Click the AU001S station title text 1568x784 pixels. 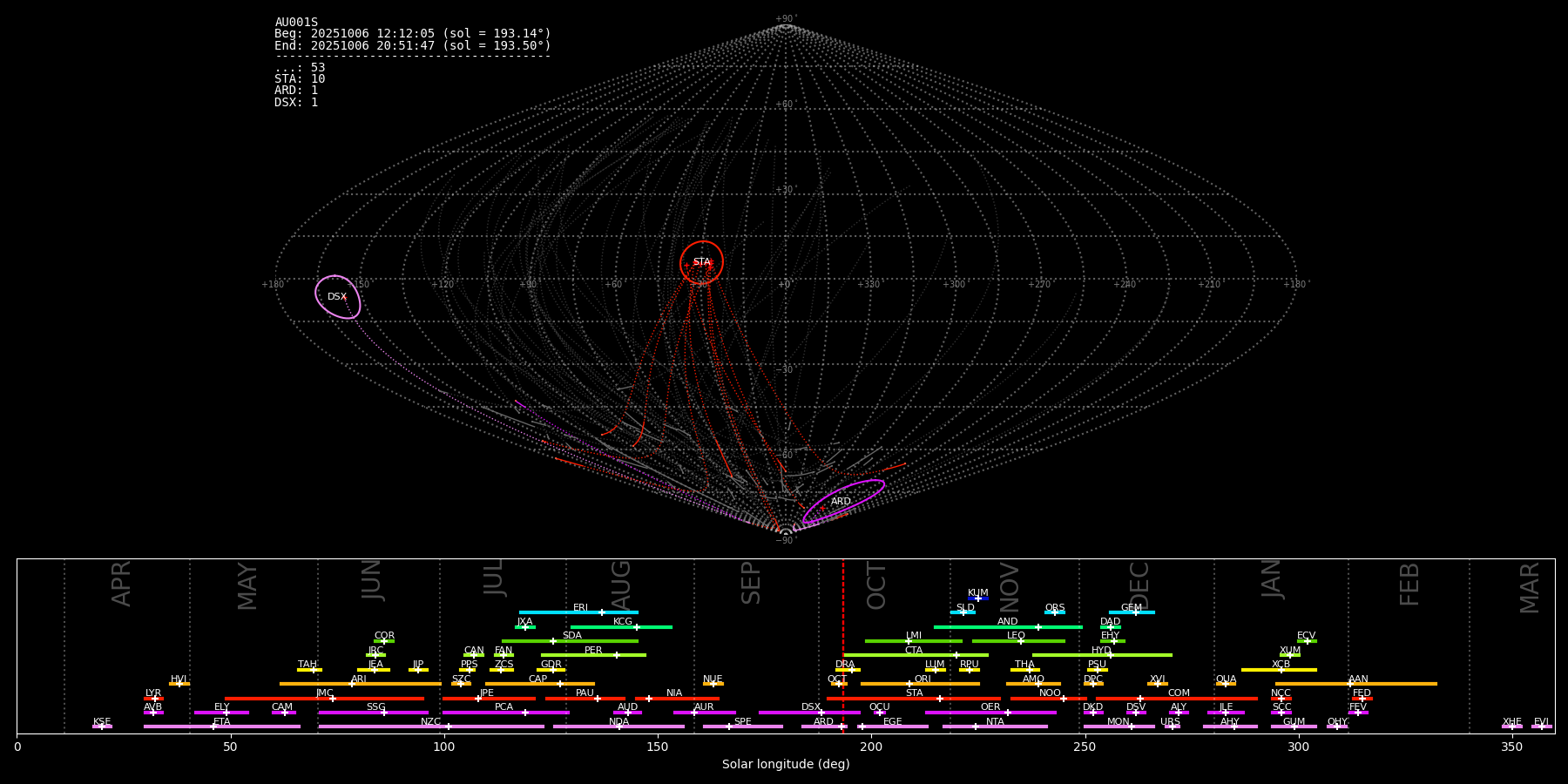click(296, 23)
